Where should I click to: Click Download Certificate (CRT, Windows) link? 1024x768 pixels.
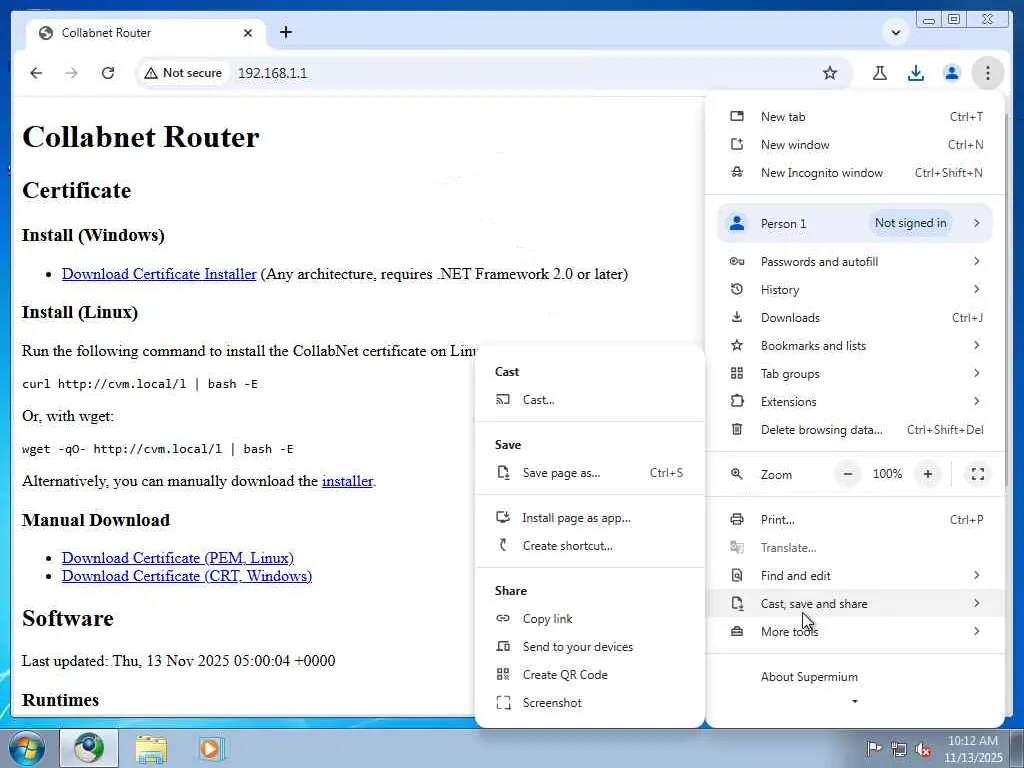click(x=187, y=576)
